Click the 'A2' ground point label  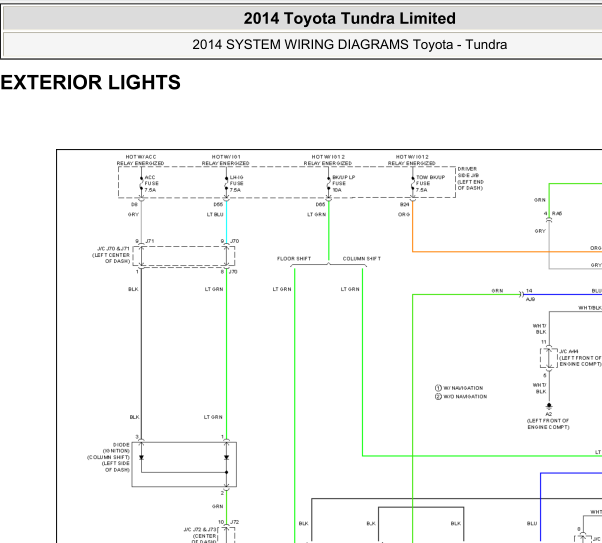coord(549,414)
